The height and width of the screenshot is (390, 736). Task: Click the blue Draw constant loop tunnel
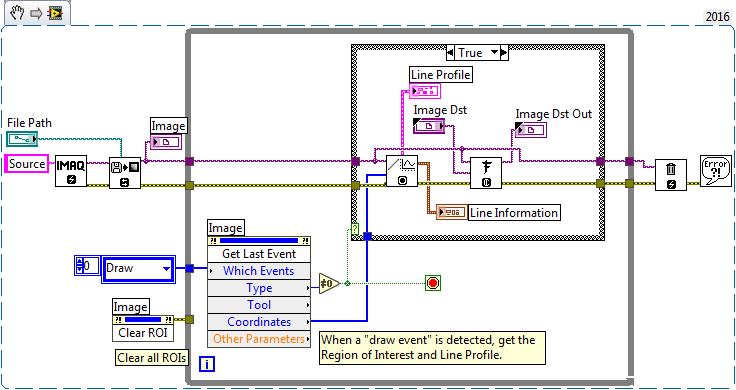[190, 268]
